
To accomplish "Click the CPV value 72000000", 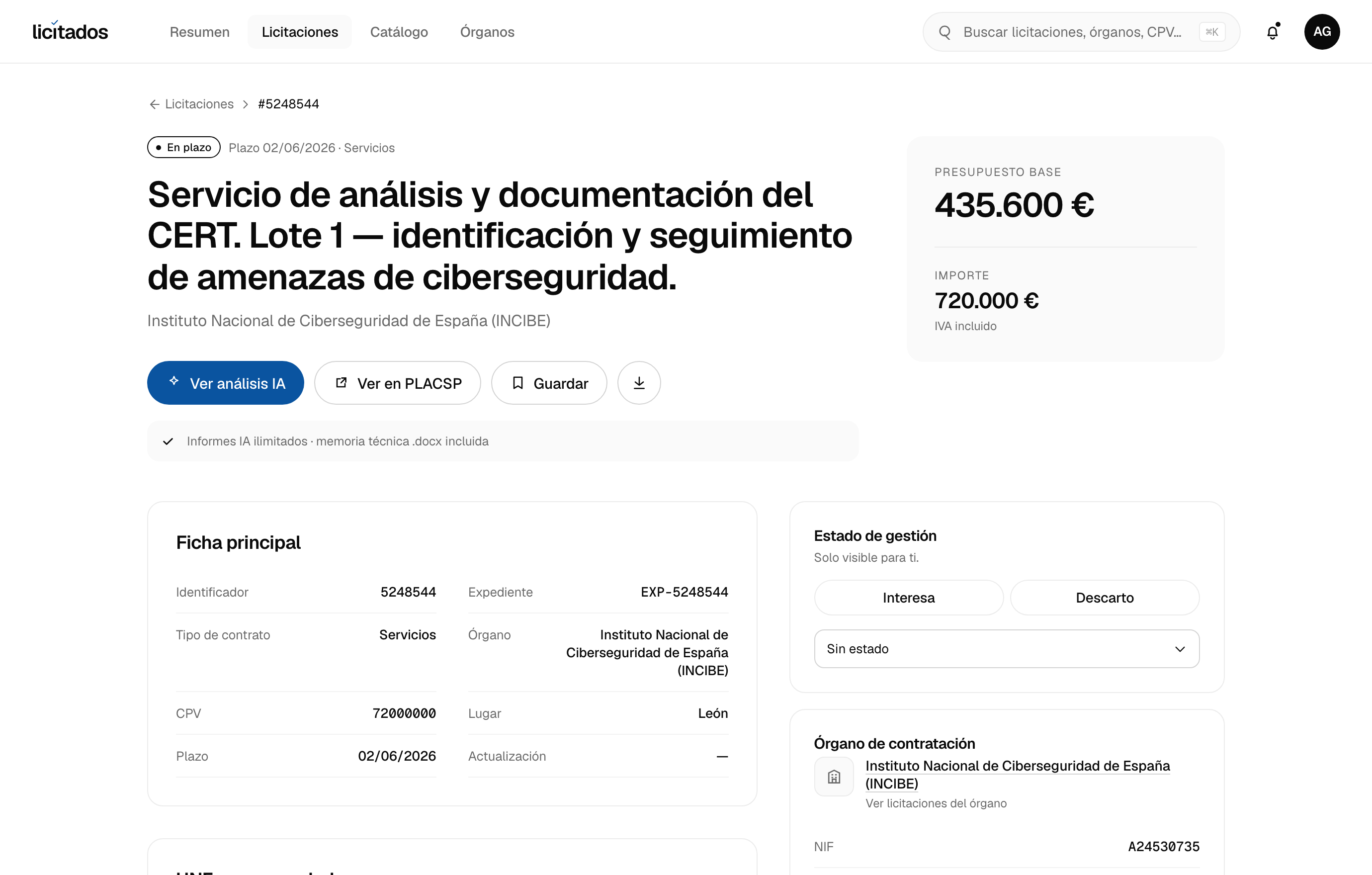I will [x=404, y=713].
